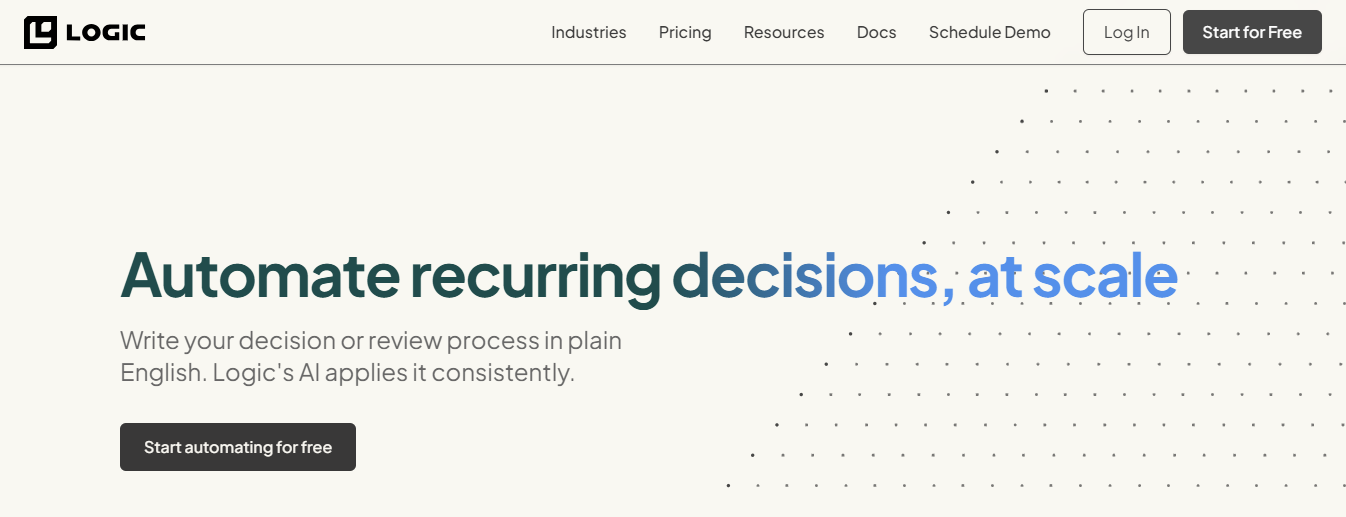
Task: Click the Start for Free button
Action: point(1251,32)
